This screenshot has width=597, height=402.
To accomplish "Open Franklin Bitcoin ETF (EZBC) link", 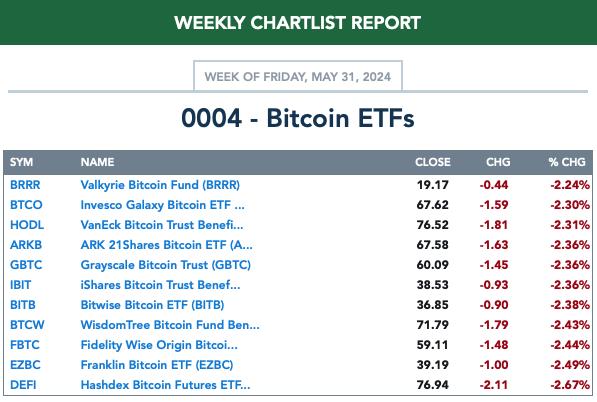I will click(x=157, y=365).
